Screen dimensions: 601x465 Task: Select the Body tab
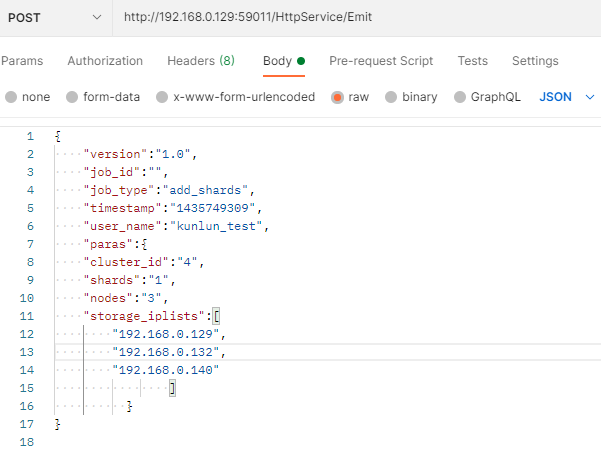[x=277, y=61]
